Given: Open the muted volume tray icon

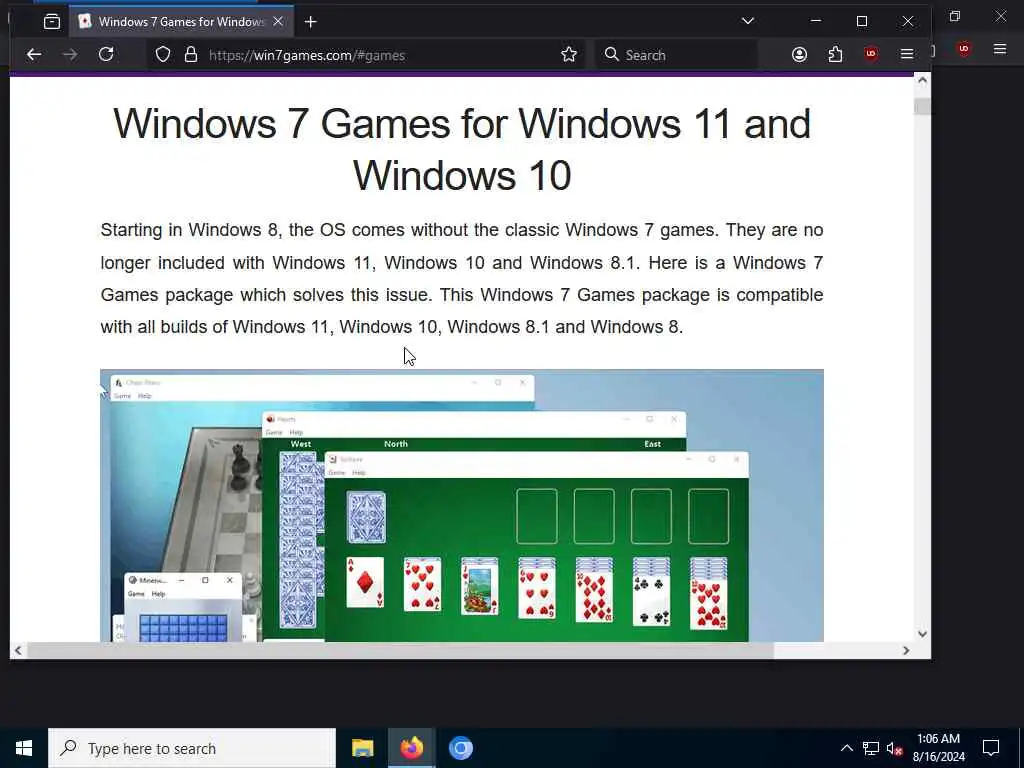Looking at the screenshot, I should [x=895, y=748].
